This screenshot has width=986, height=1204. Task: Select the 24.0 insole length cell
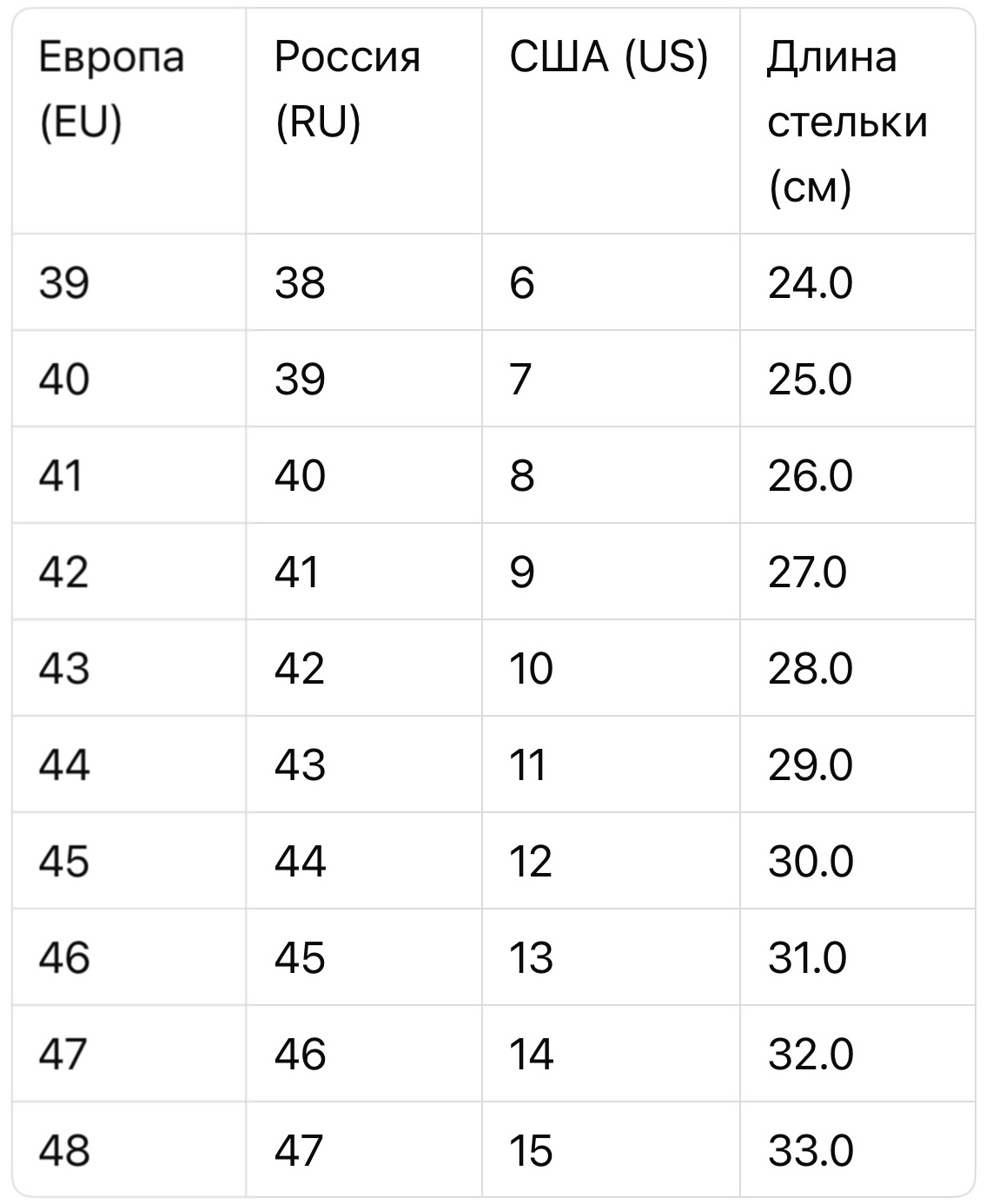pyautogui.click(x=810, y=282)
